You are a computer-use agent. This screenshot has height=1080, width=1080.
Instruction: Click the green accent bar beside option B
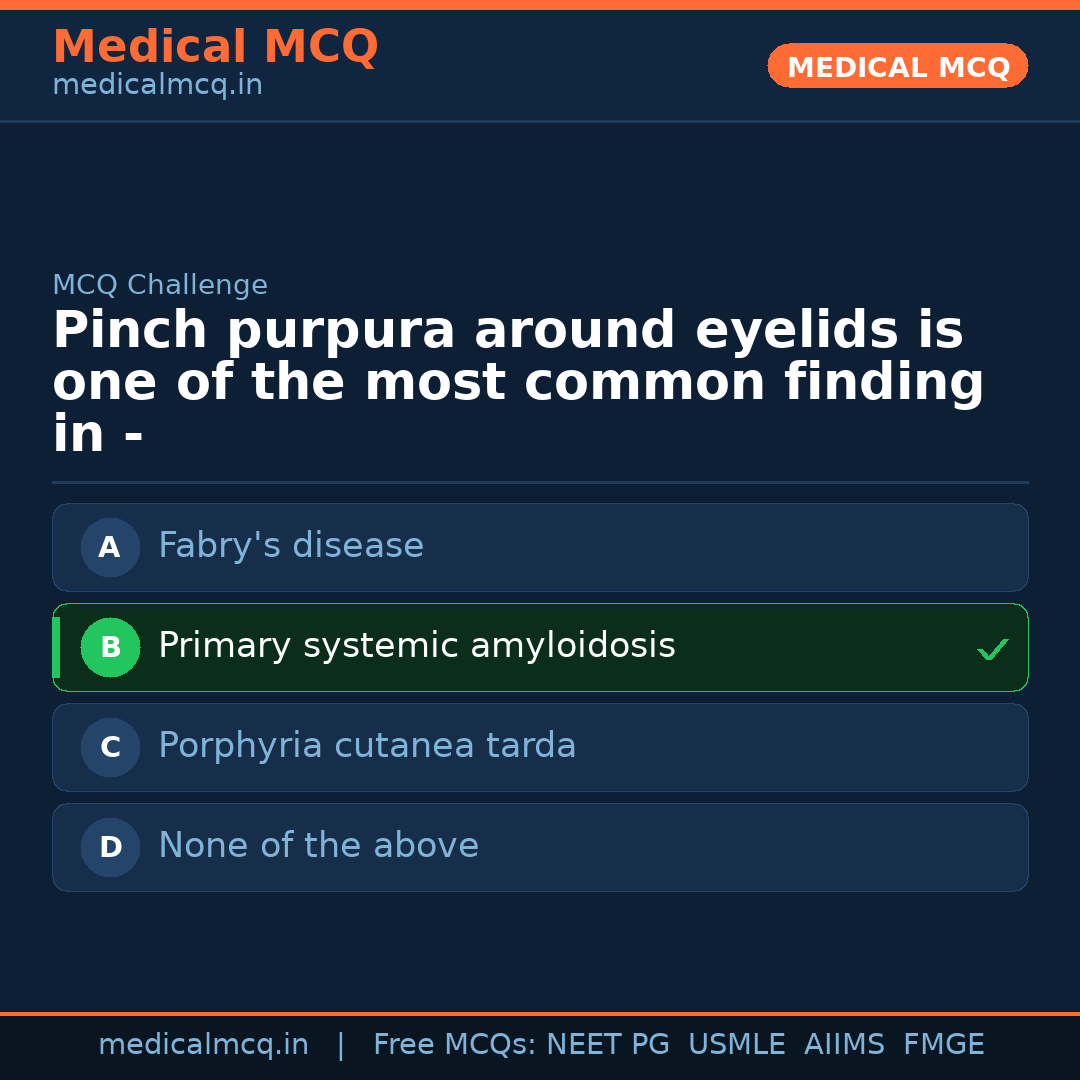56,647
